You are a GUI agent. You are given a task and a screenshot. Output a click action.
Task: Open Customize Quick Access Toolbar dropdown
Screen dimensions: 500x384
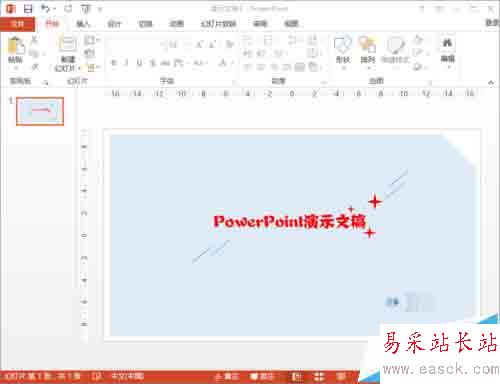tap(100, 9)
